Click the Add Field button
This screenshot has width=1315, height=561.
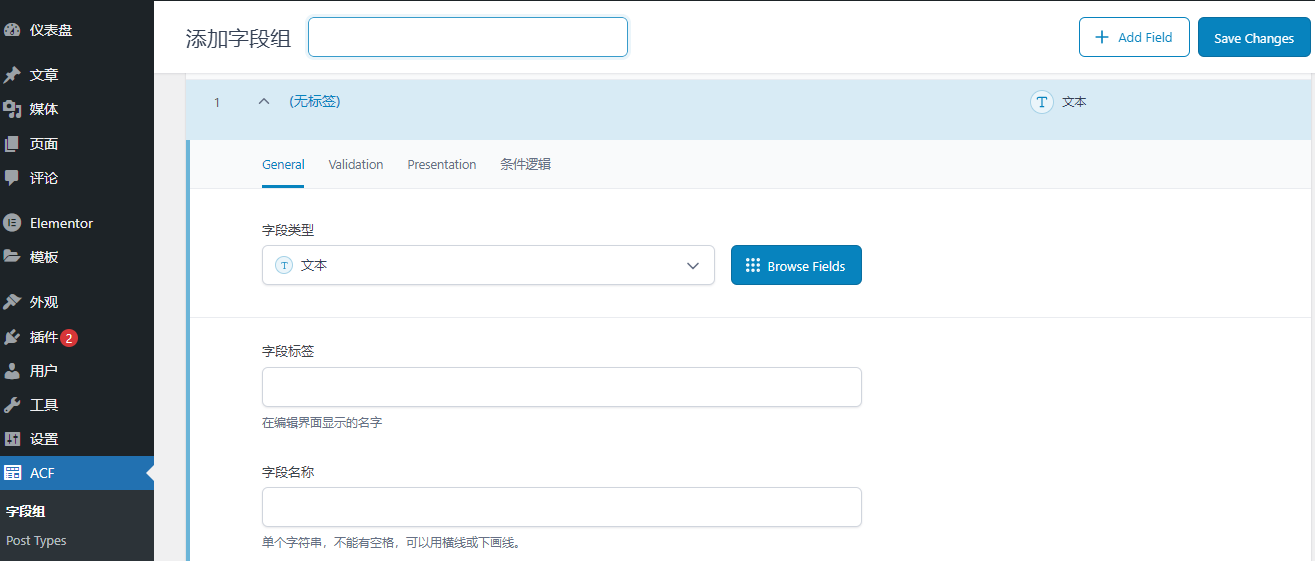coord(1133,37)
